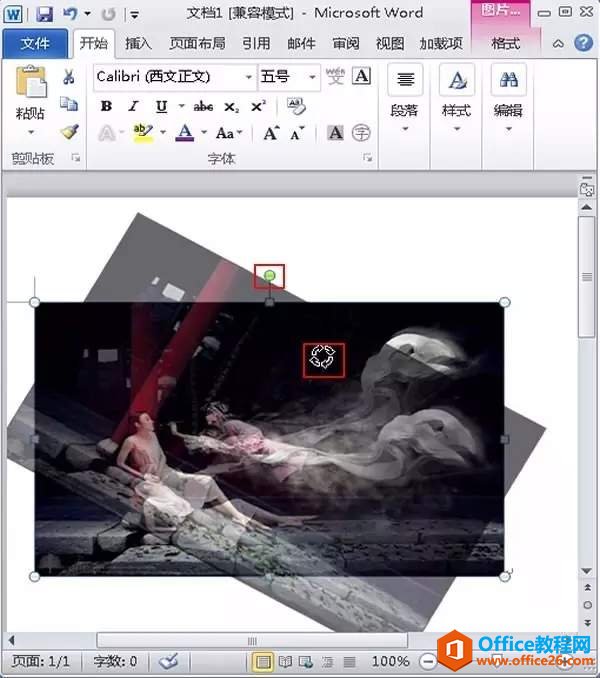This screenshot has height=678, width=600.
Task: Toggle Subscript formatting
Action: [x=231, y=107]
